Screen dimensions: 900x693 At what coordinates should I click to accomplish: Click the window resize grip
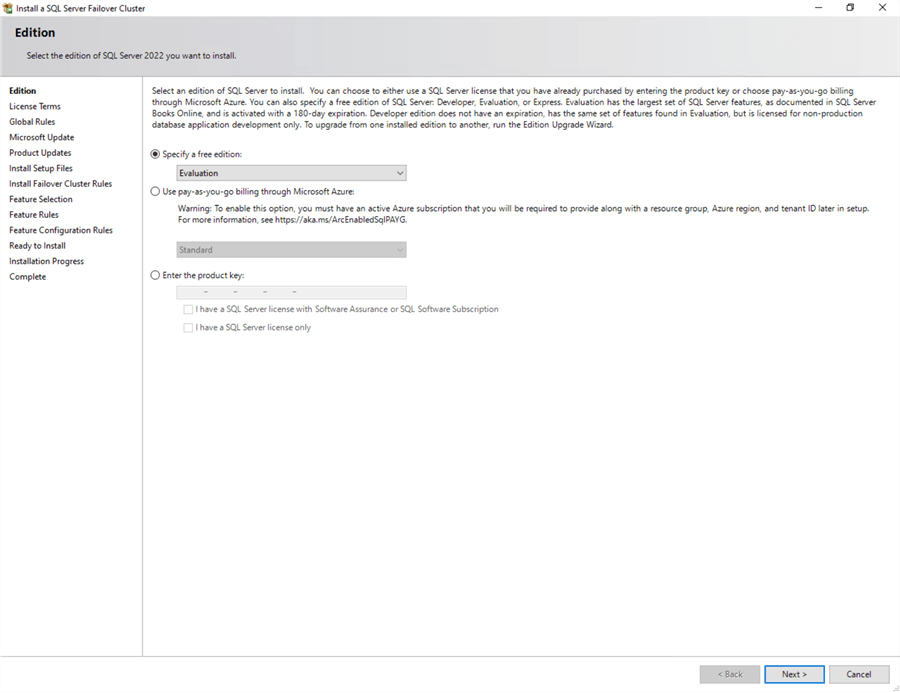coord(895,688)
